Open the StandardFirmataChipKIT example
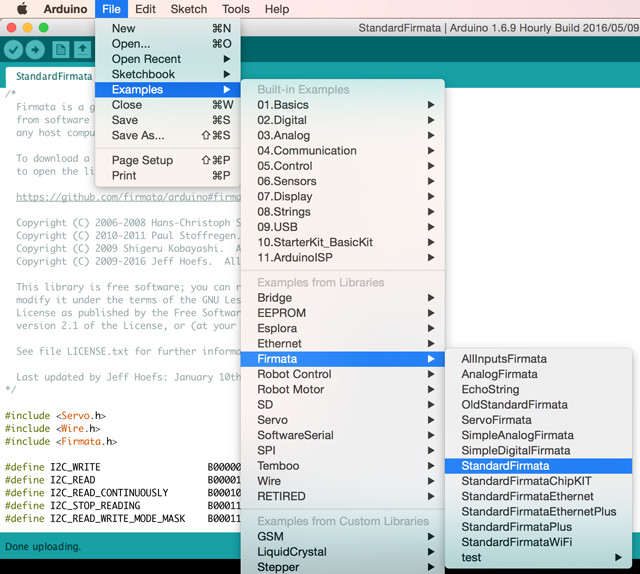640x574 pixels. 538,481
